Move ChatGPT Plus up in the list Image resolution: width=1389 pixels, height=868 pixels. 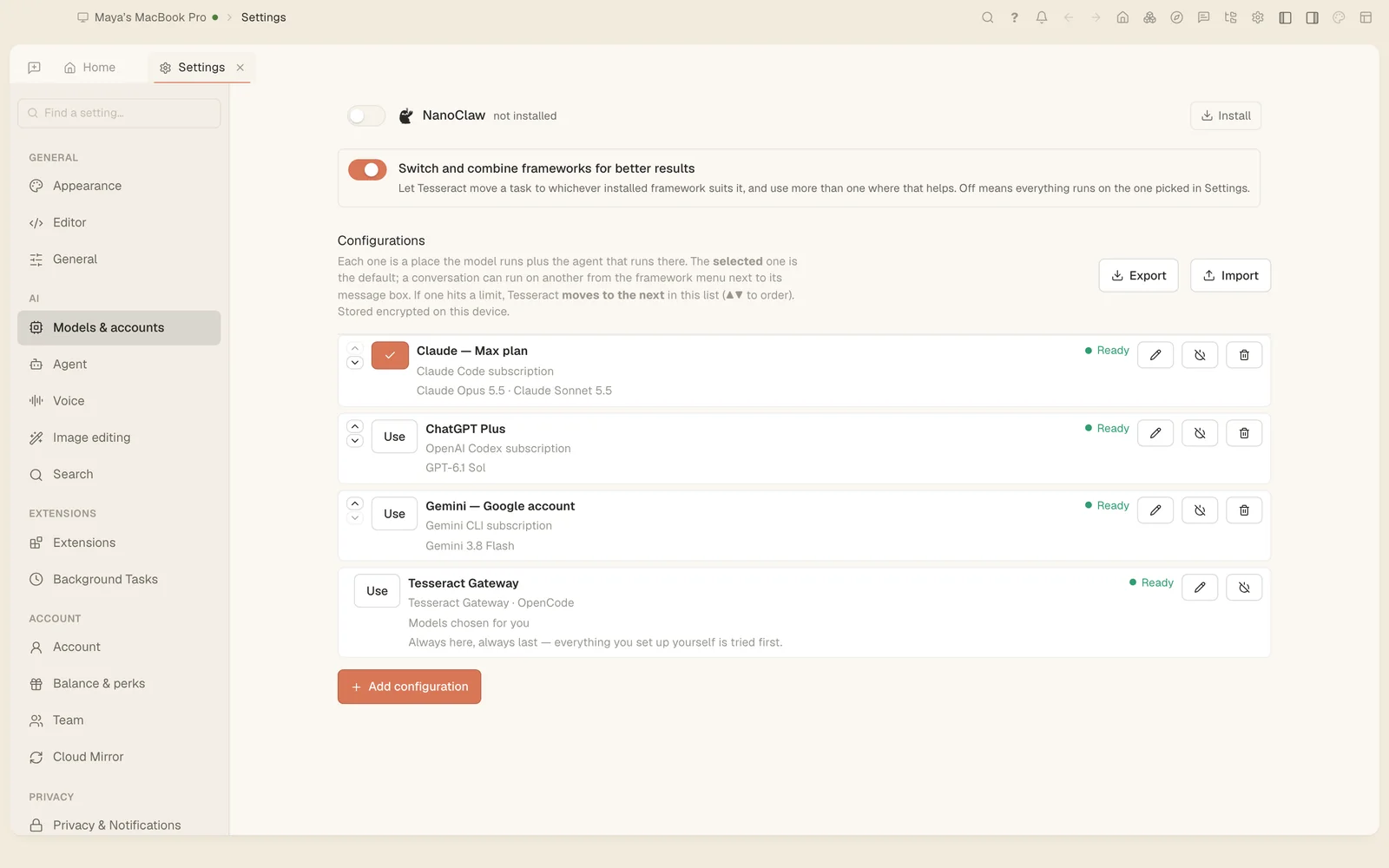[x=355, y=426]
